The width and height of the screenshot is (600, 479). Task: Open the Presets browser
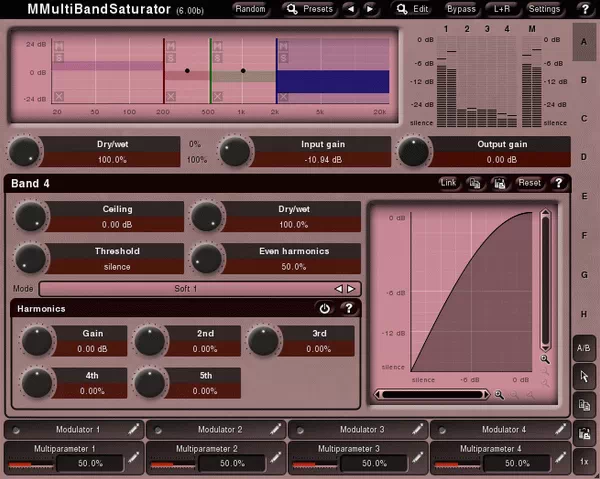pyautogui.click(x=310, y=9)
